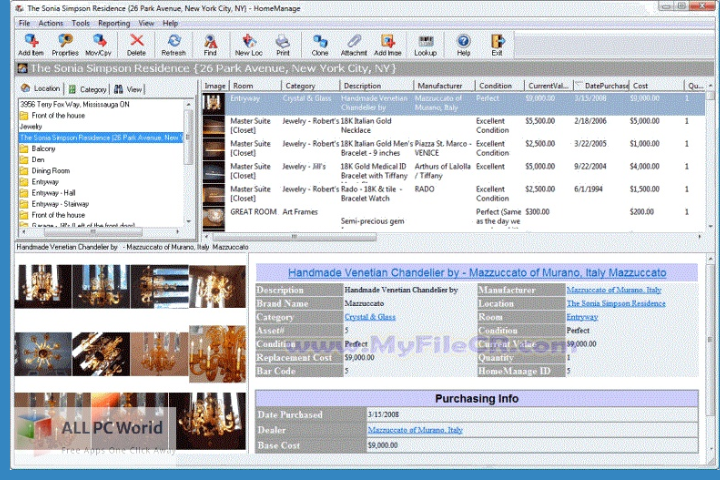Refresh the inventory list
Screen dimensions: 720x480
coord(174,45)
